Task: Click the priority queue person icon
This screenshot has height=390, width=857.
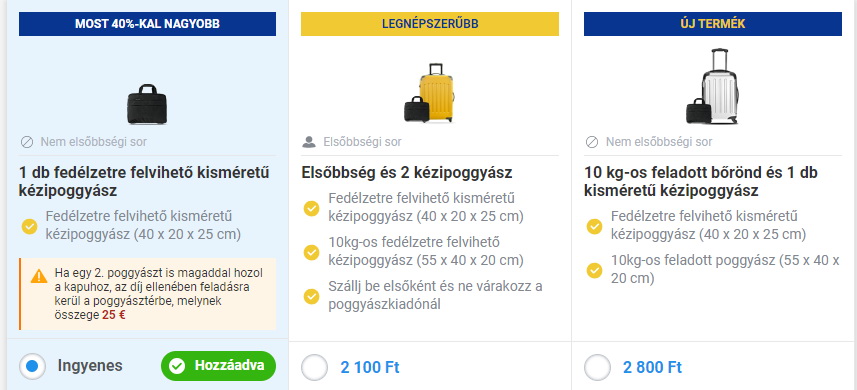Action: click(309, 142)
